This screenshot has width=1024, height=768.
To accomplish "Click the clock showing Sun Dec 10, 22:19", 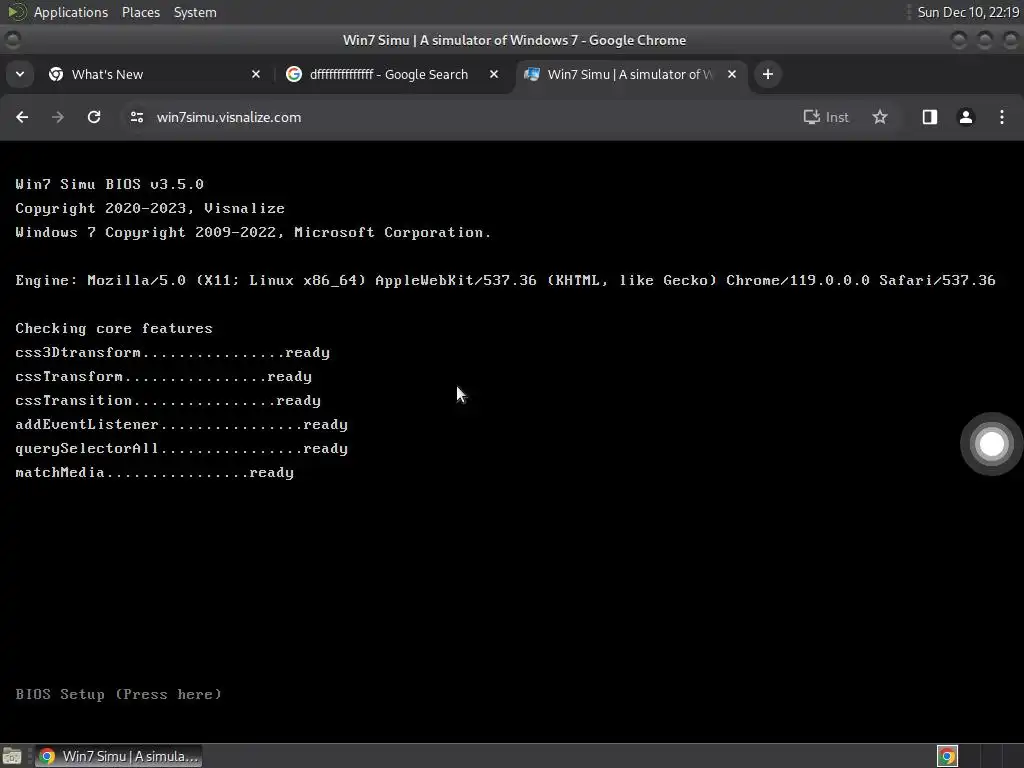I will click(968, 12).
